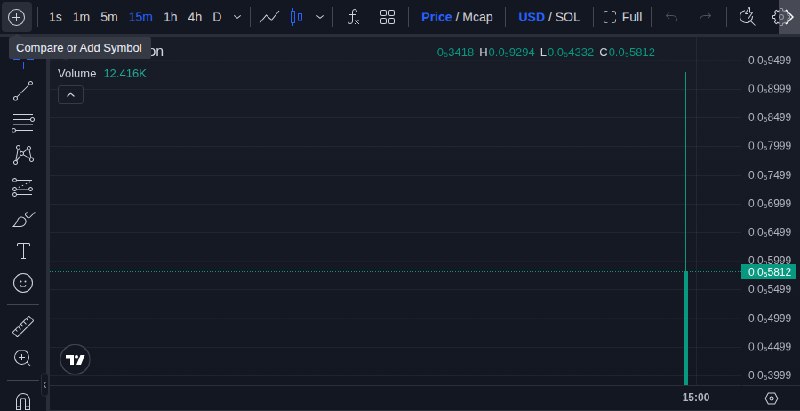Select the brush drawing tool
Screen dimensions: 800x411
click(23, 219)
